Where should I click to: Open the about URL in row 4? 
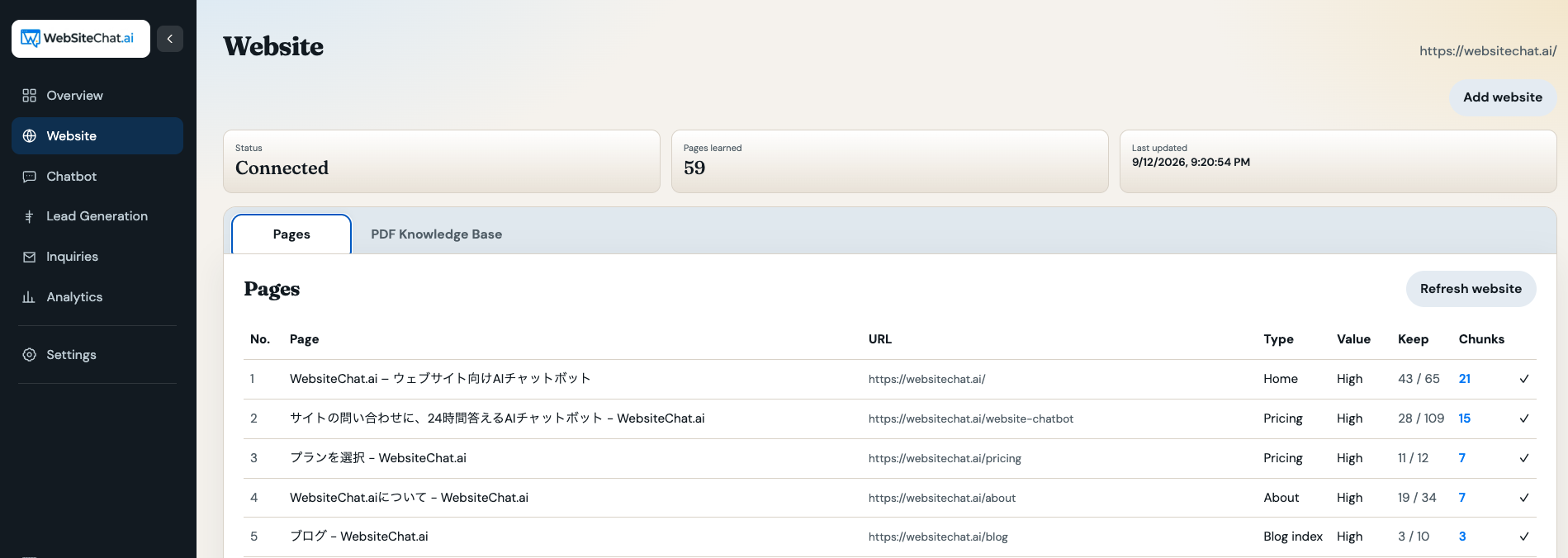click(942, 499)
